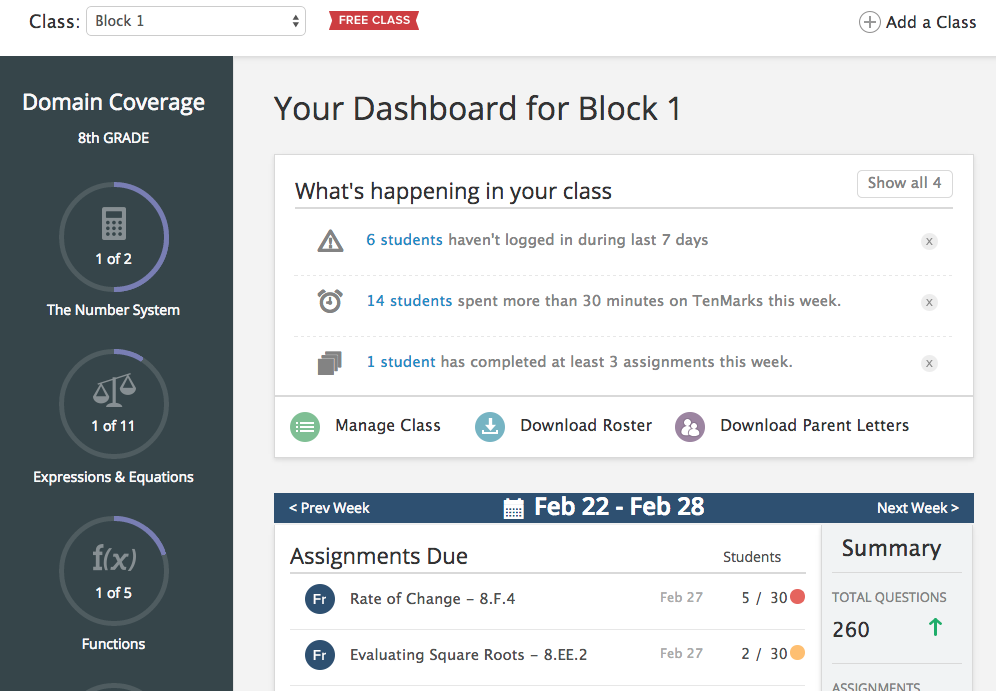Click the 5 / 30 students count
The width and height of the screenshot is (996, 691).
764,598
